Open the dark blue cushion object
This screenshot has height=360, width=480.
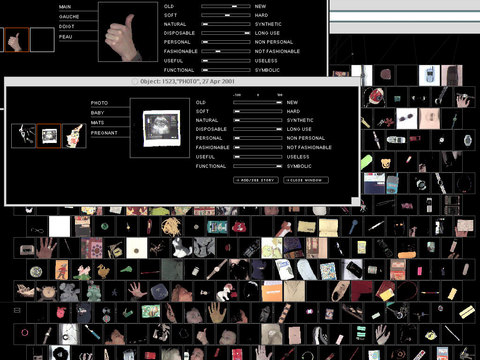point(159,291)
